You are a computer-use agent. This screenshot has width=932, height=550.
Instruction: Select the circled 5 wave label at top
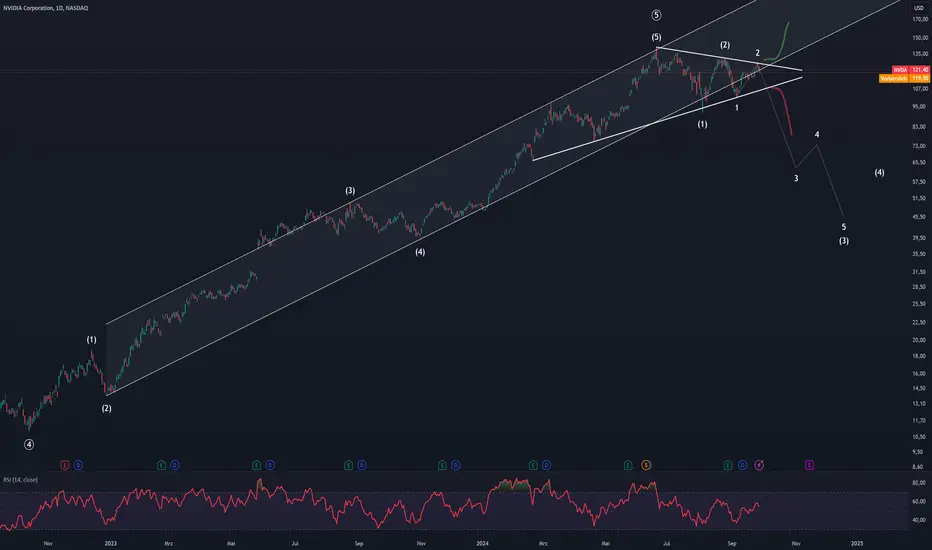click(x=656, y=15)
